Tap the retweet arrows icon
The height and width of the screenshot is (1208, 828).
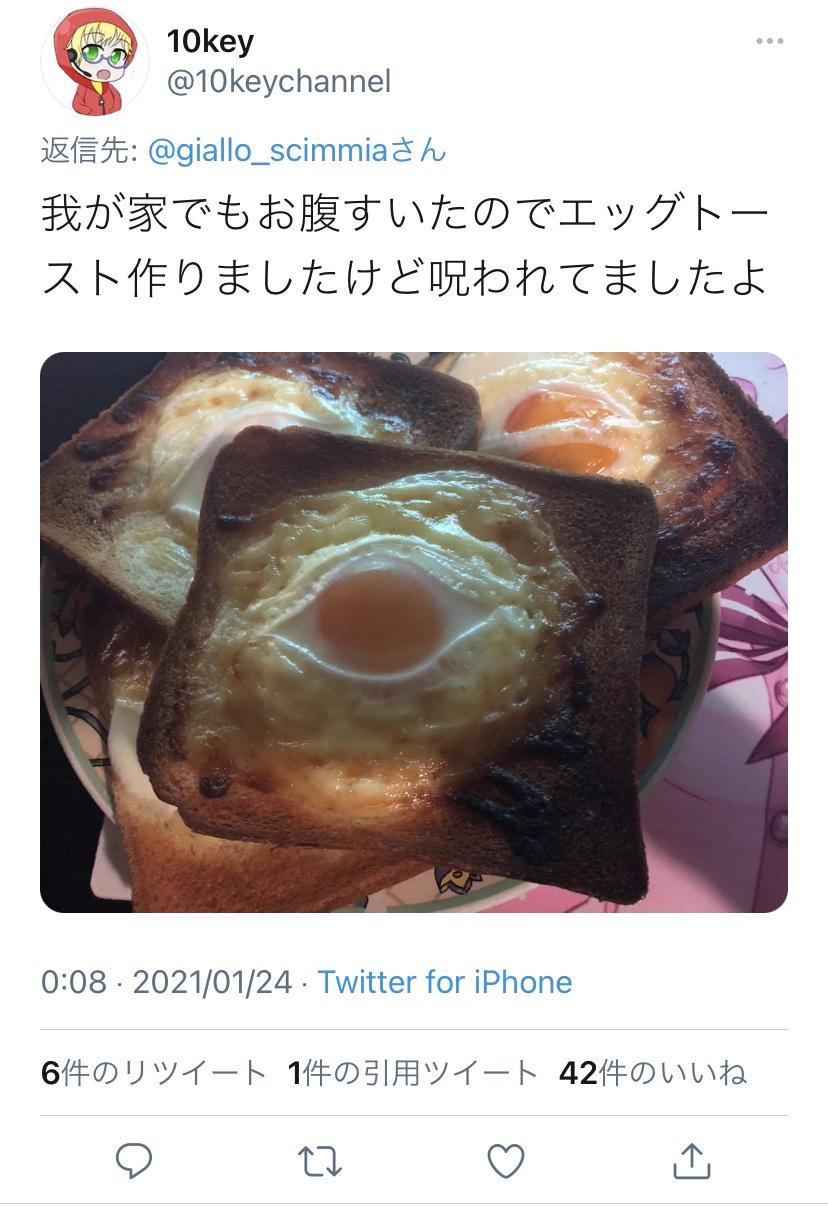321,1161
